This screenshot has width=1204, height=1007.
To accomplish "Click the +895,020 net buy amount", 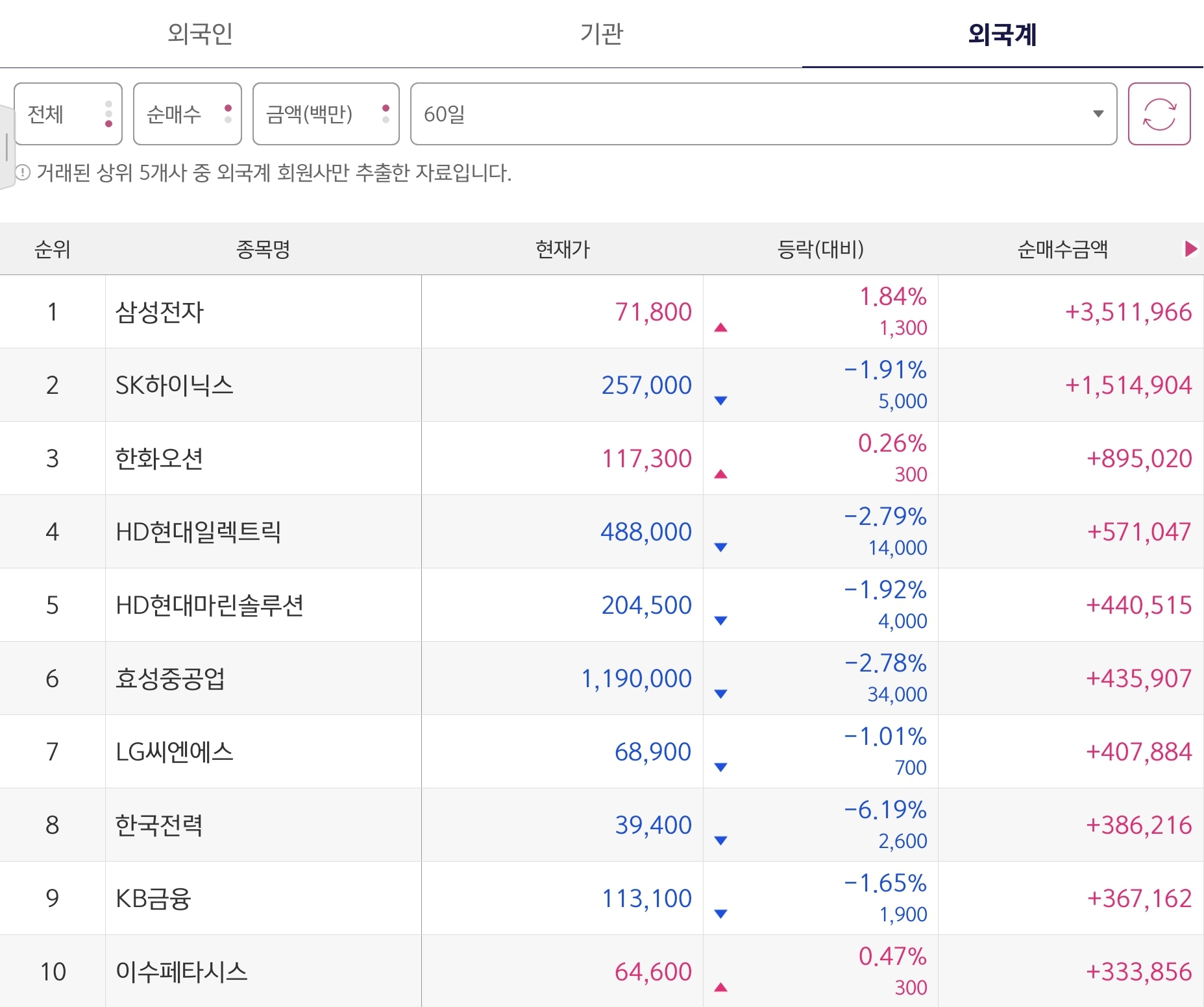I will (1139, 459).
